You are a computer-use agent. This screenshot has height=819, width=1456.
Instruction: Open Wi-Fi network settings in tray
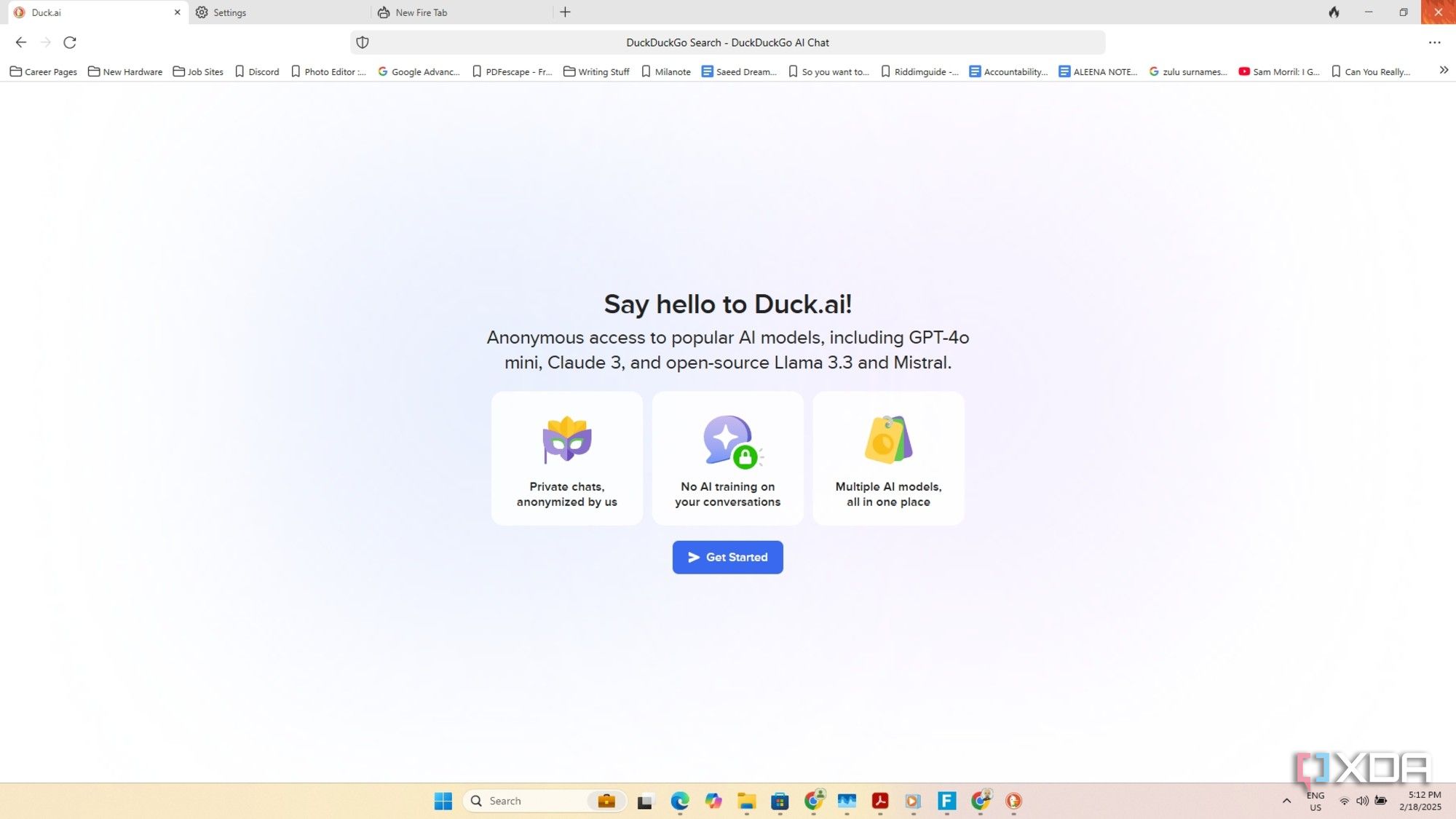1344,801
